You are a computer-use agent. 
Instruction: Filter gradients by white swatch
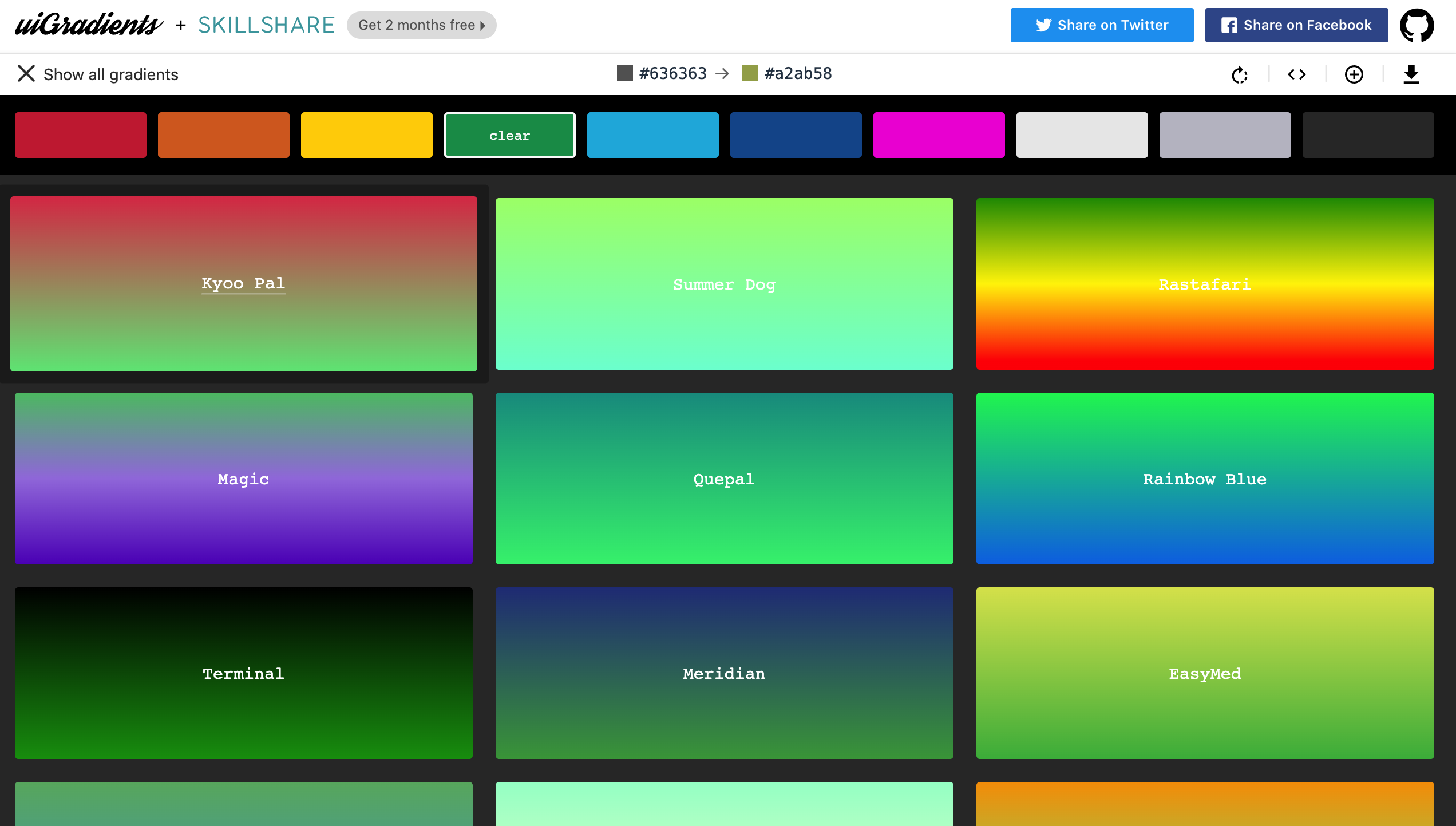(1082, 135)
